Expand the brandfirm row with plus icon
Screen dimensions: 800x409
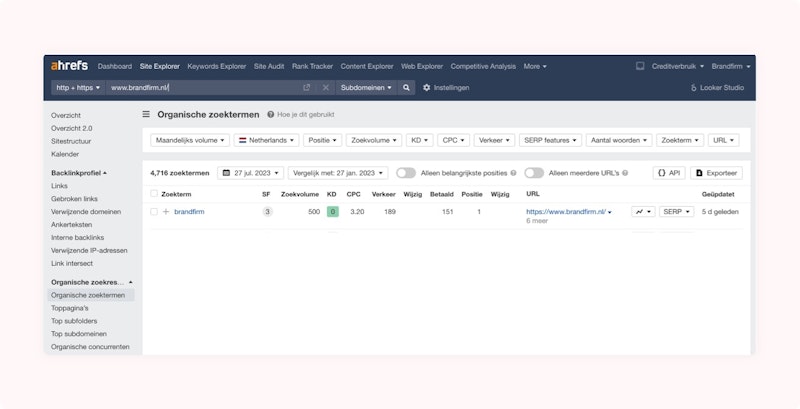coord(166,212)
